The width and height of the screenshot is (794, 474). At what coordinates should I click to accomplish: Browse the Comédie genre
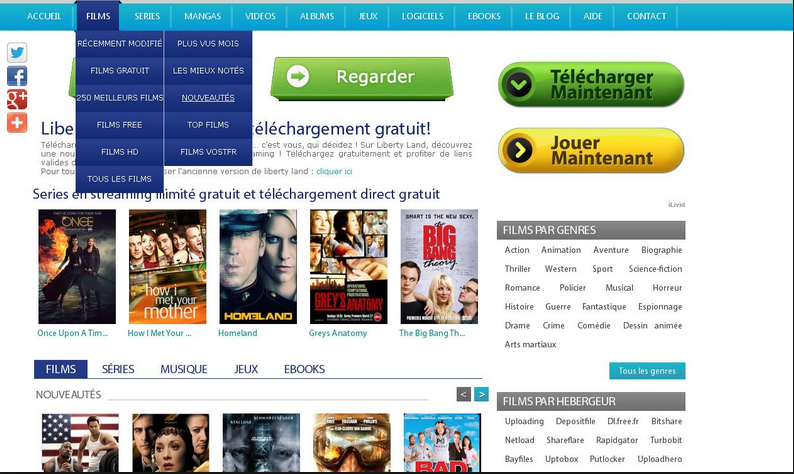(x=593, y=326)
